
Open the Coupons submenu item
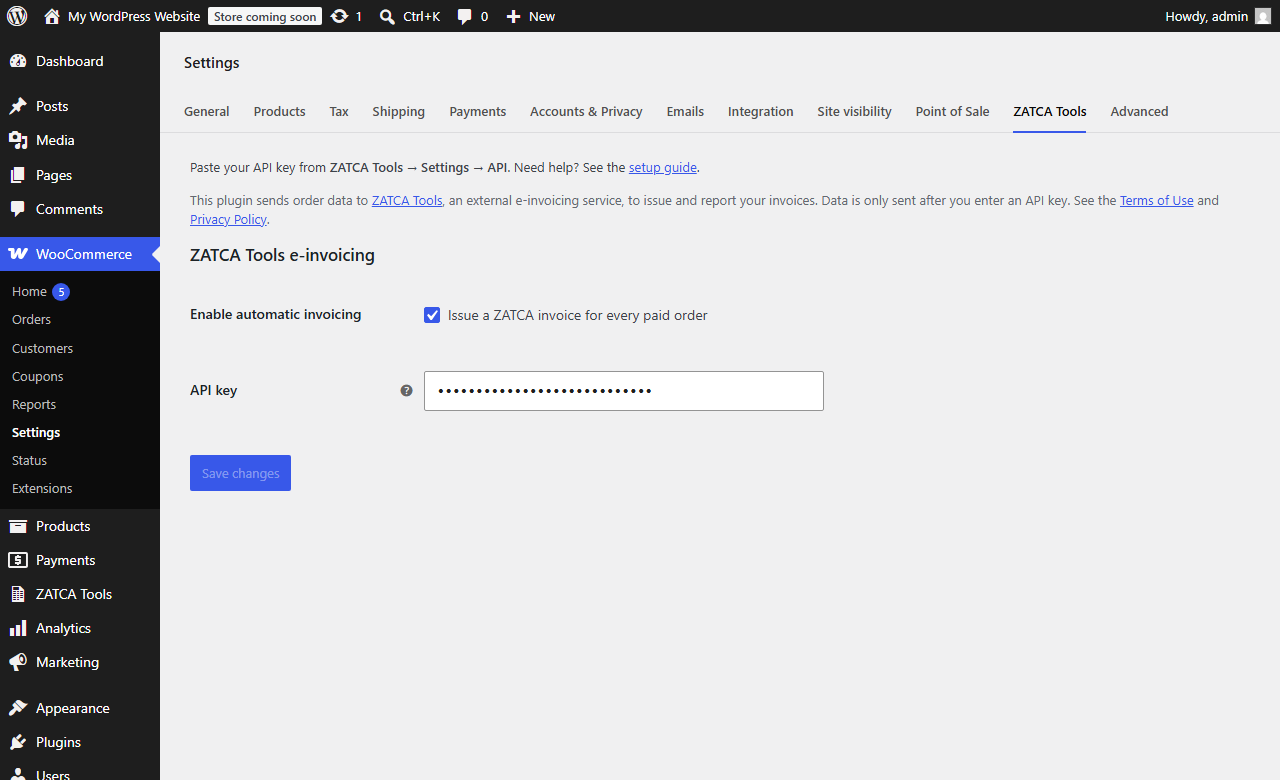click(38, 376)
